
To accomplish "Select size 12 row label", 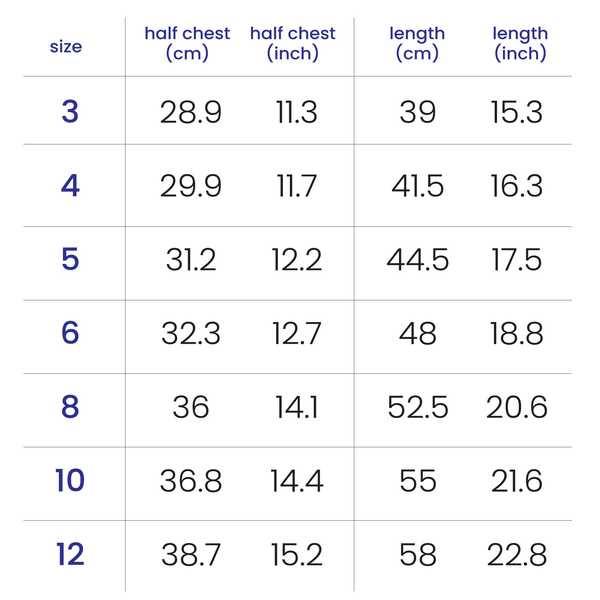I will [x=70, y=554].
